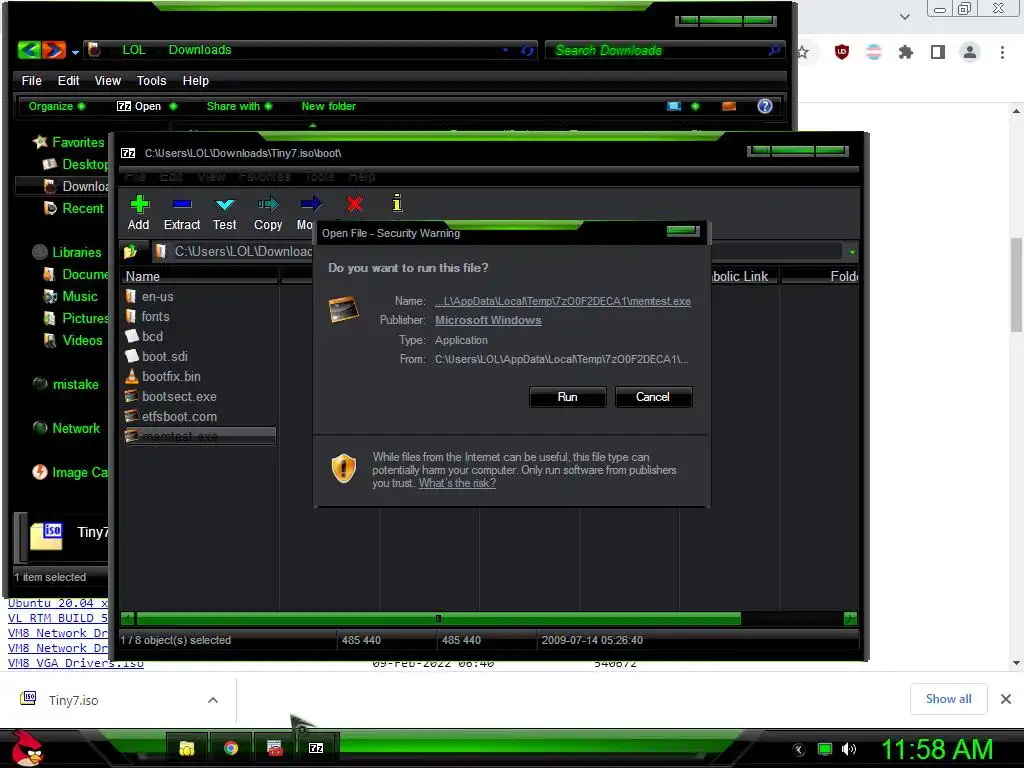Open the Explorer File menu
1024x768 pixels.
pos(31,80)
